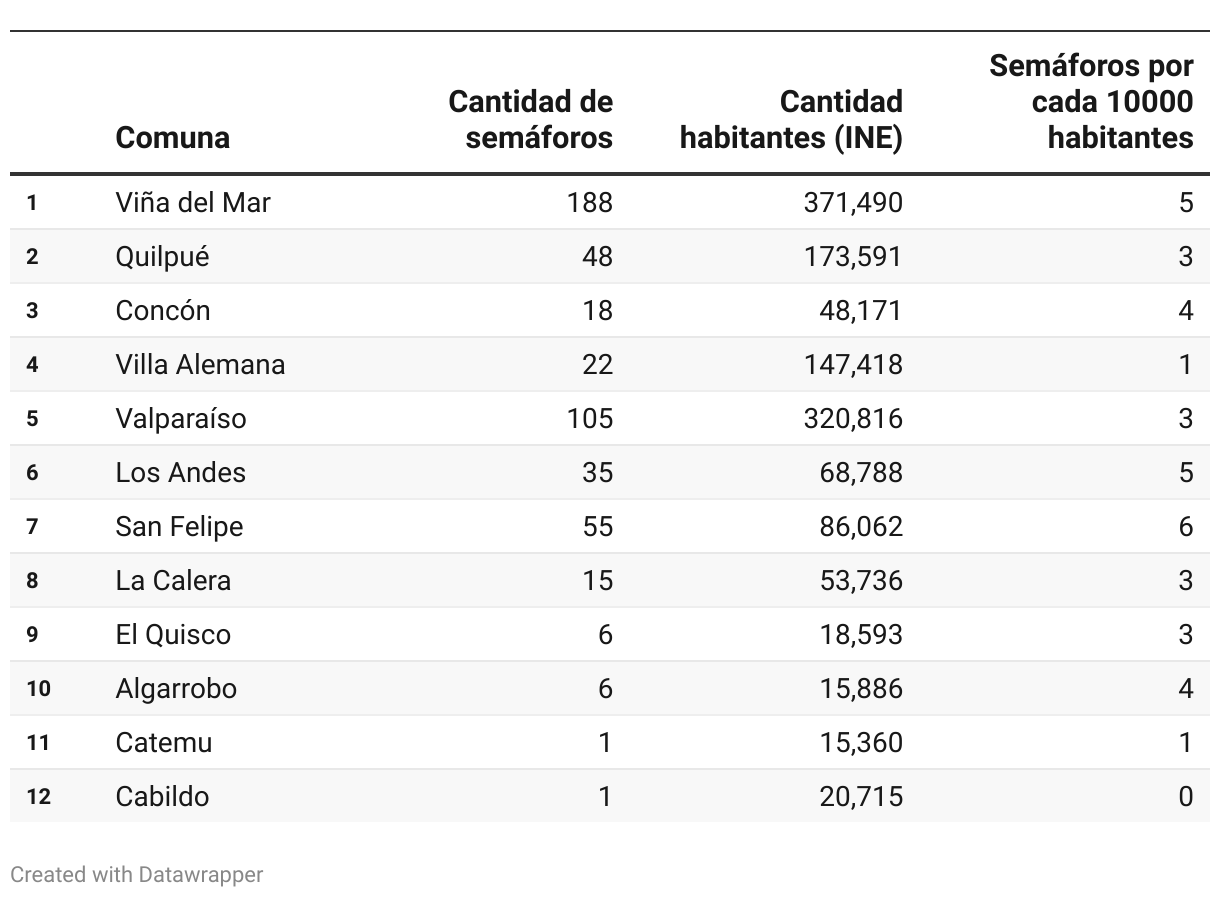1220x898 pixels.
Task: Select the Valparaíso comuna cell
Action: 180,419
